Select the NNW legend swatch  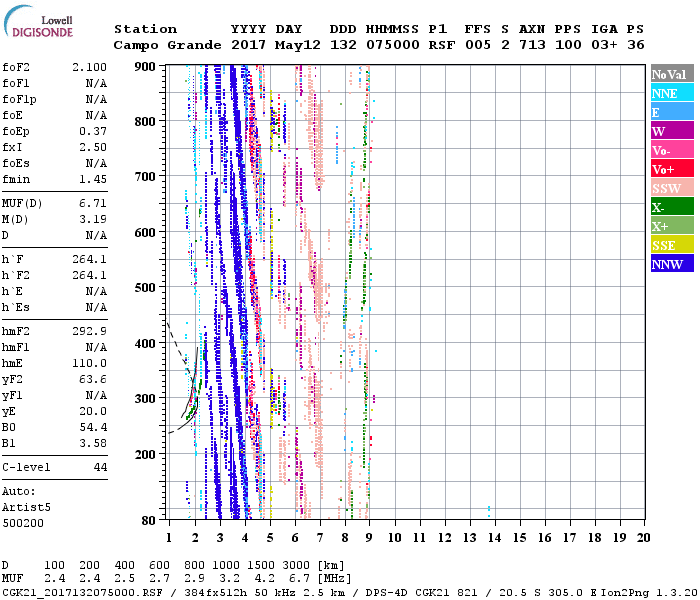(x=672, y=263)
